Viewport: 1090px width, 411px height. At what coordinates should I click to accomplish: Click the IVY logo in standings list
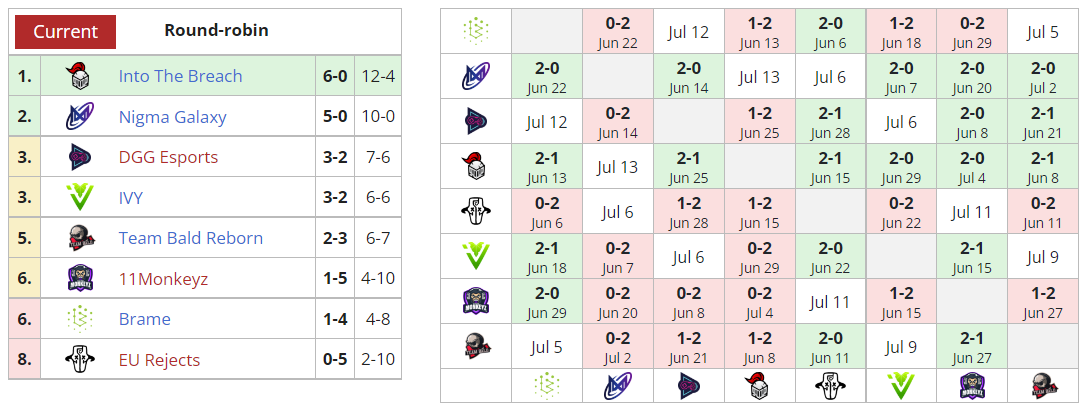(79, 198)
